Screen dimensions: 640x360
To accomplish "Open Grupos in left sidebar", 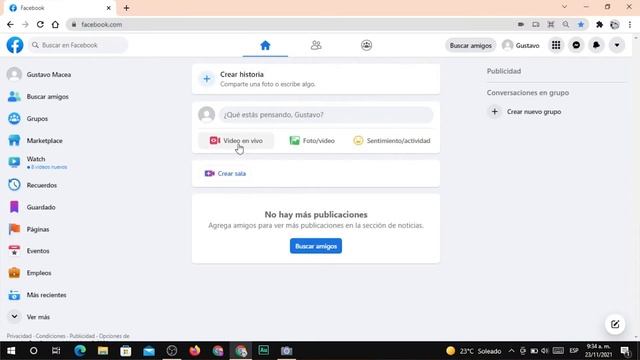I will click(x=28, y=119).
